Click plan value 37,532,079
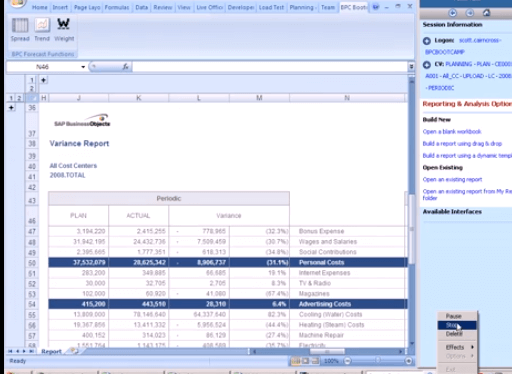 [x=78, y=263]
